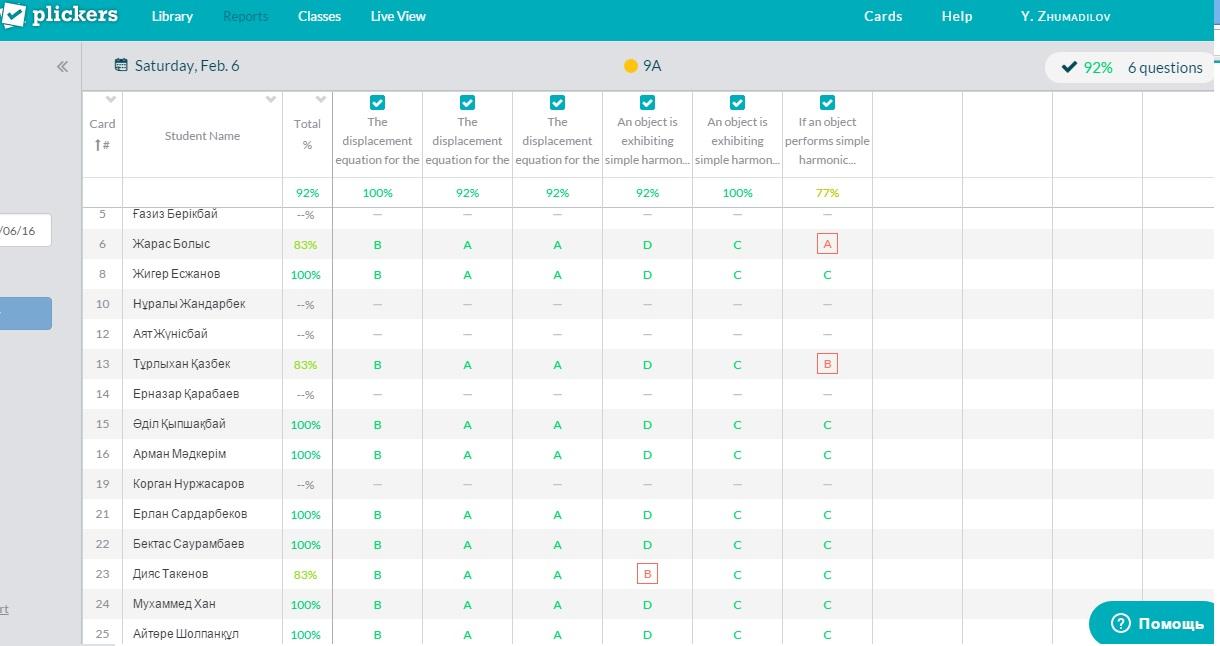
Task: Toggle checkbox for 'If an object performs' question
Action: tap(827, 102)
